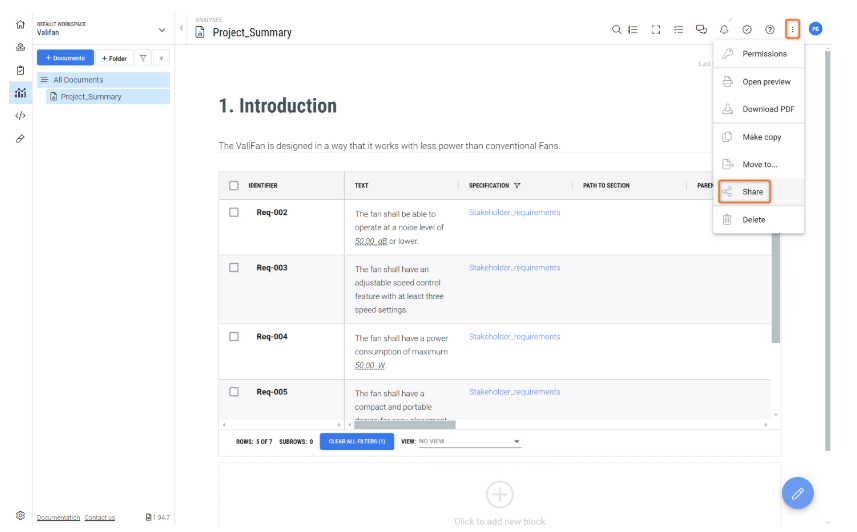Open the scripting code icon in the sidebar
Screen dimensions: 857x532
[x=20, y=116]
